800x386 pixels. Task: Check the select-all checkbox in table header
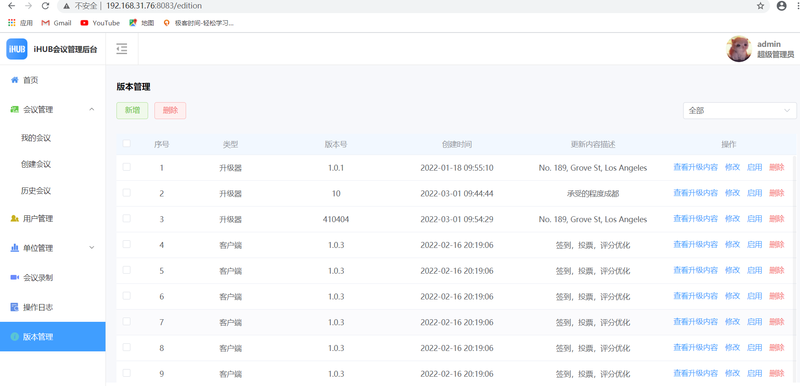(127, 144)
